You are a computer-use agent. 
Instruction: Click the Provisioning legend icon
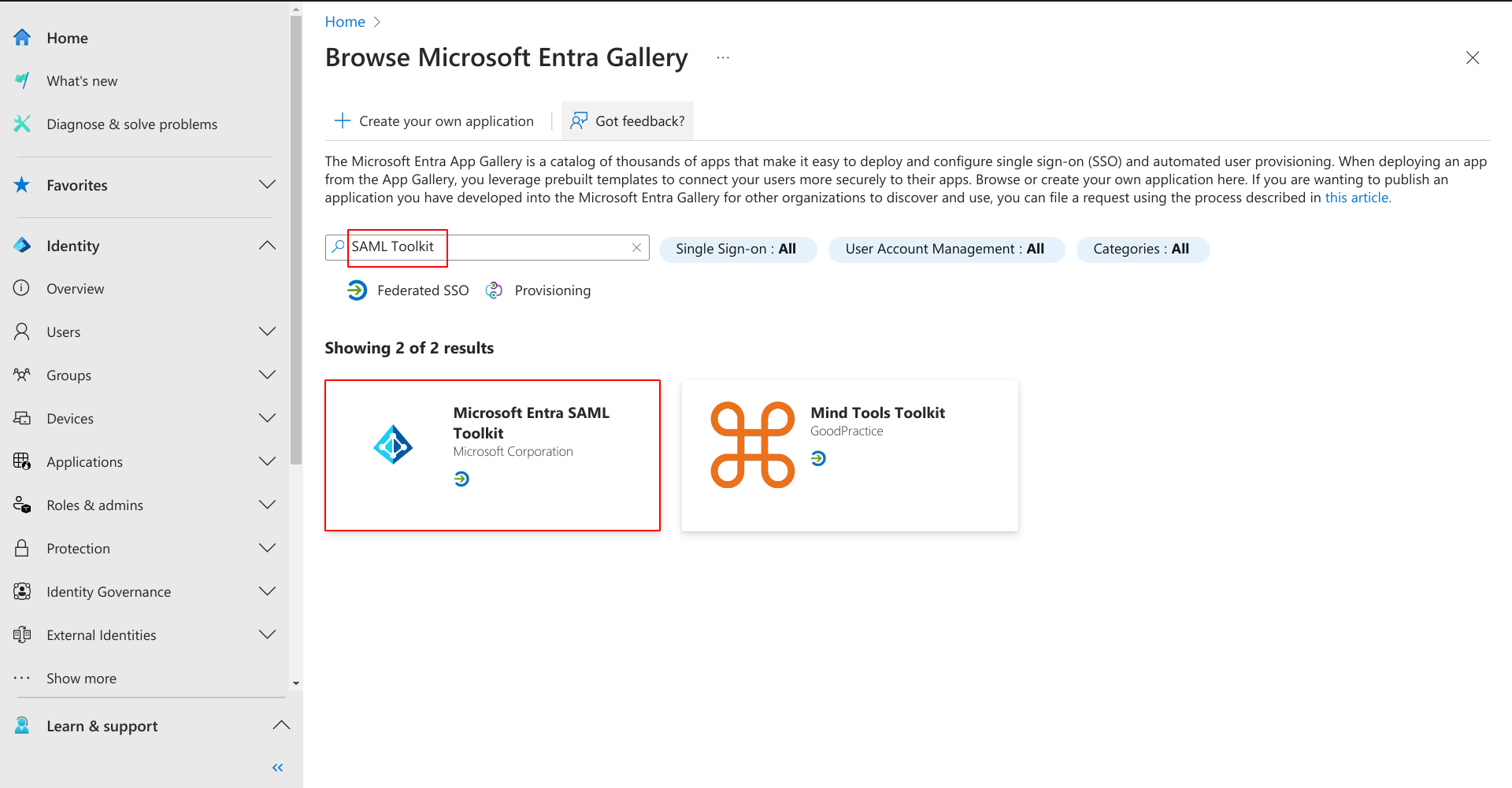[494, 290]
